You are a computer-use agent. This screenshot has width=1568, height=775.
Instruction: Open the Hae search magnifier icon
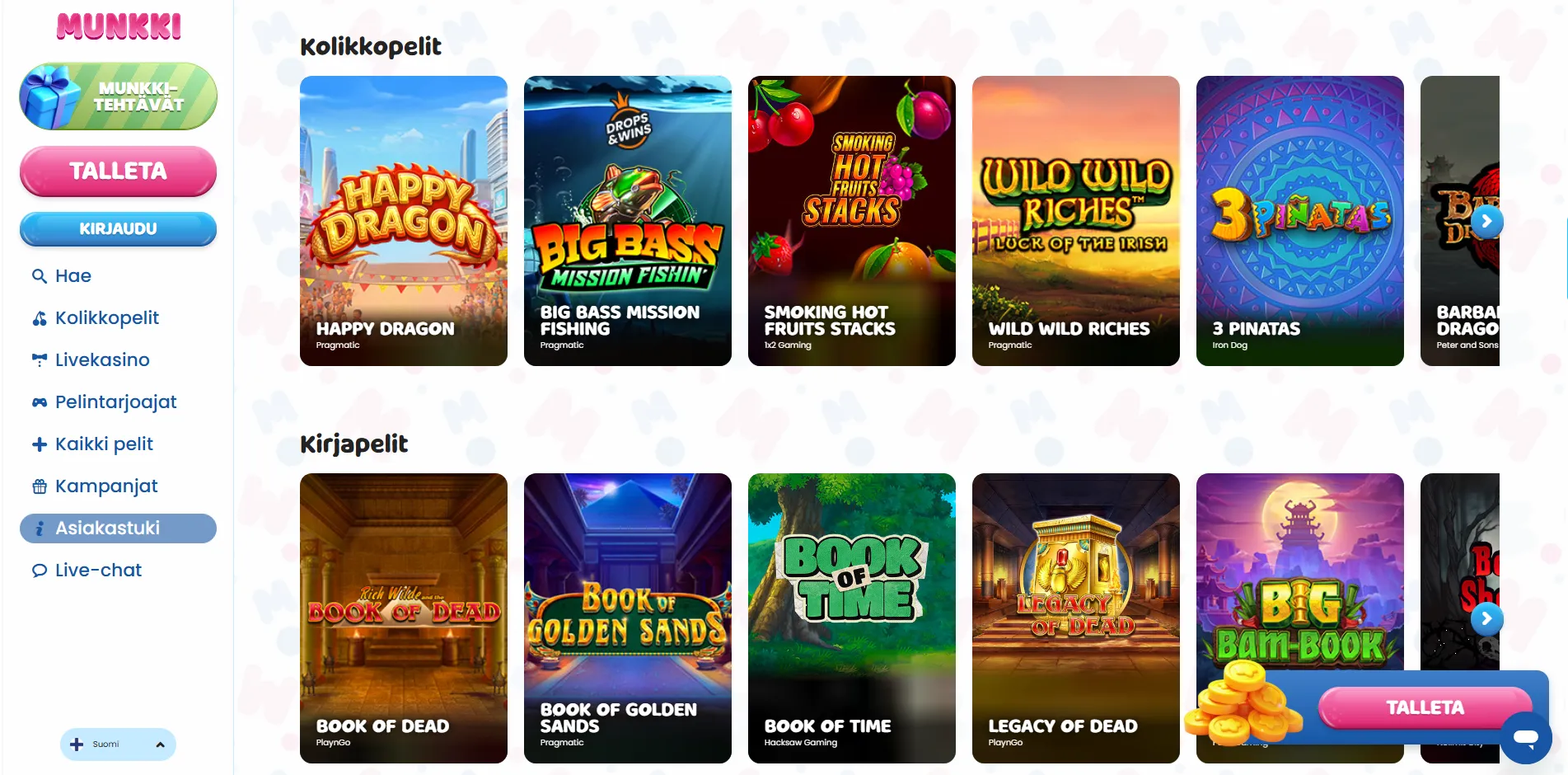click(39, 276)
